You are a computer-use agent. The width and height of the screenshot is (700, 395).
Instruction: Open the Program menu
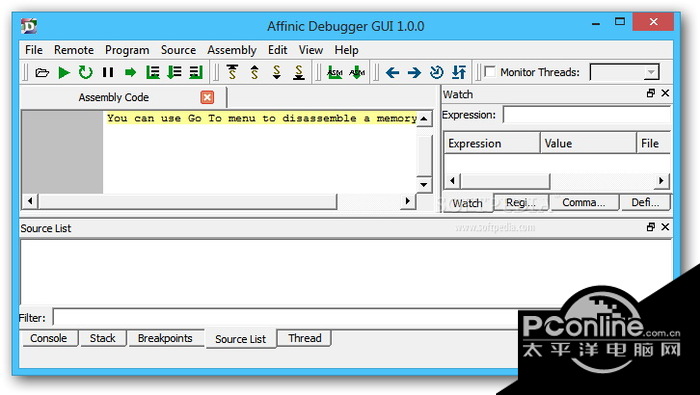(127, 50)
